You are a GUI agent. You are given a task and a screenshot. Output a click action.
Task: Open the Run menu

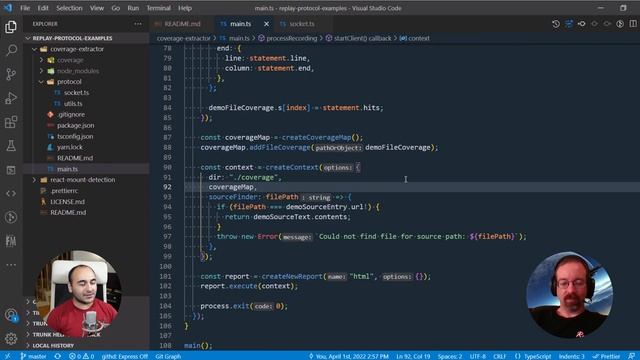(x=133, y=8)
